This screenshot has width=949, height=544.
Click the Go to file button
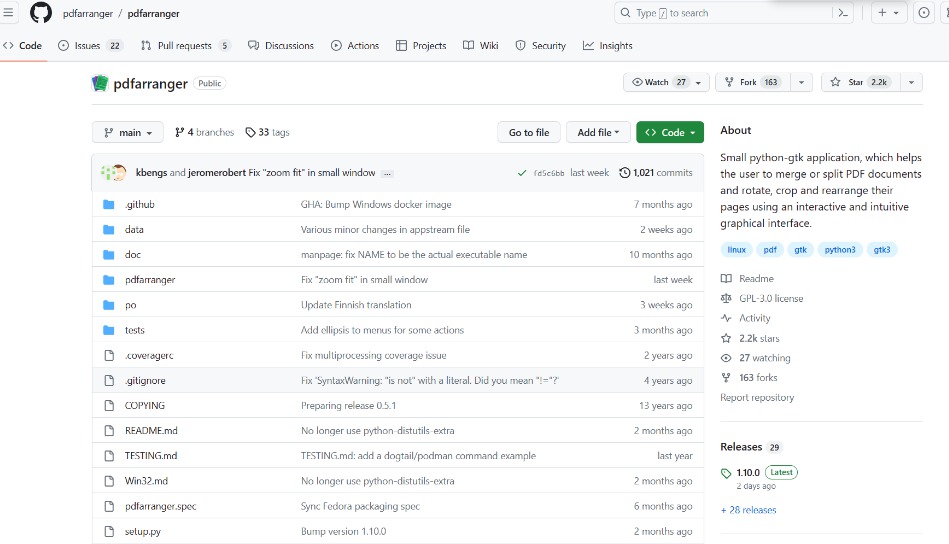pos(529,133)
